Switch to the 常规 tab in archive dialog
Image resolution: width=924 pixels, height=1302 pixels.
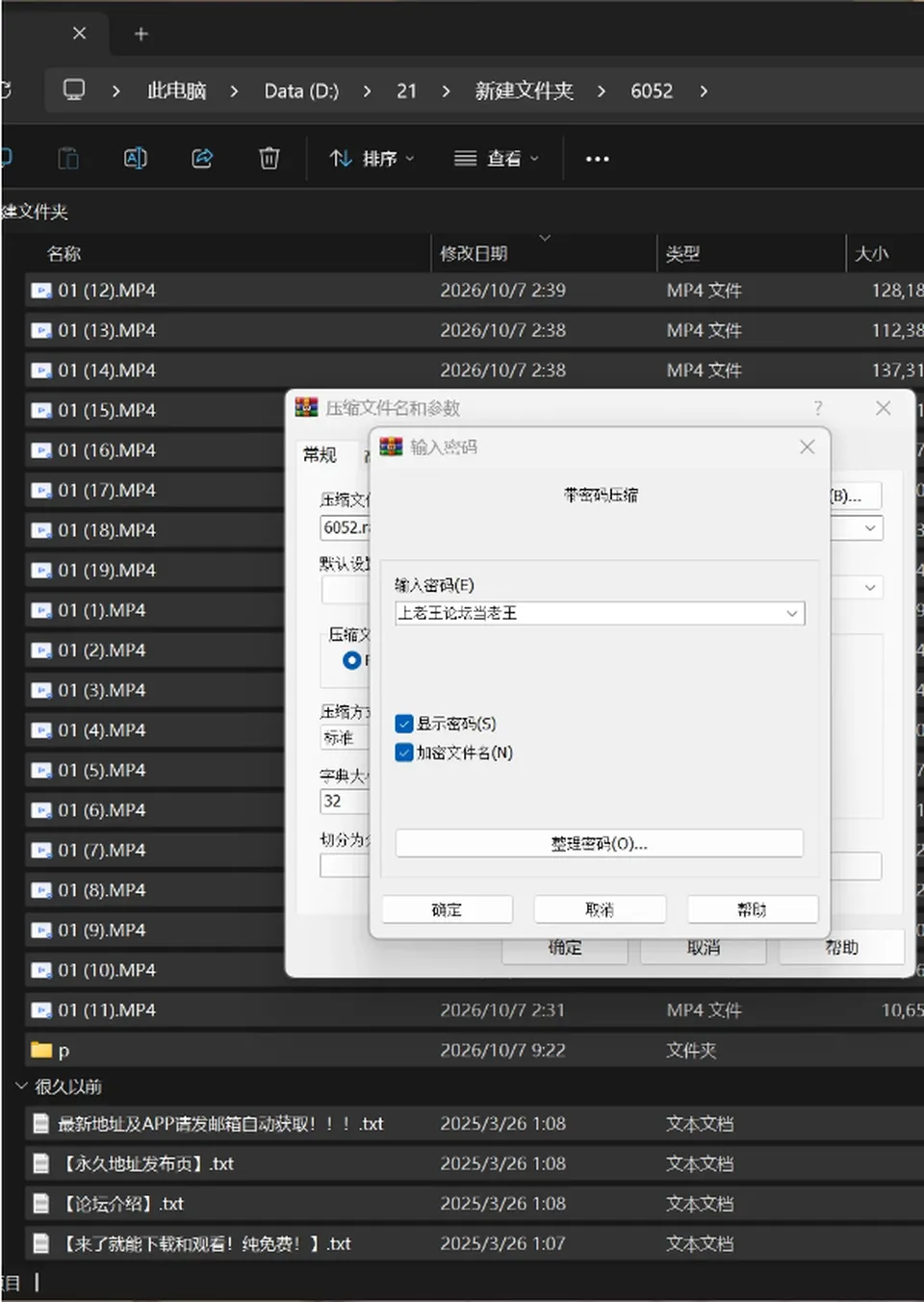(x=320, y=455)
